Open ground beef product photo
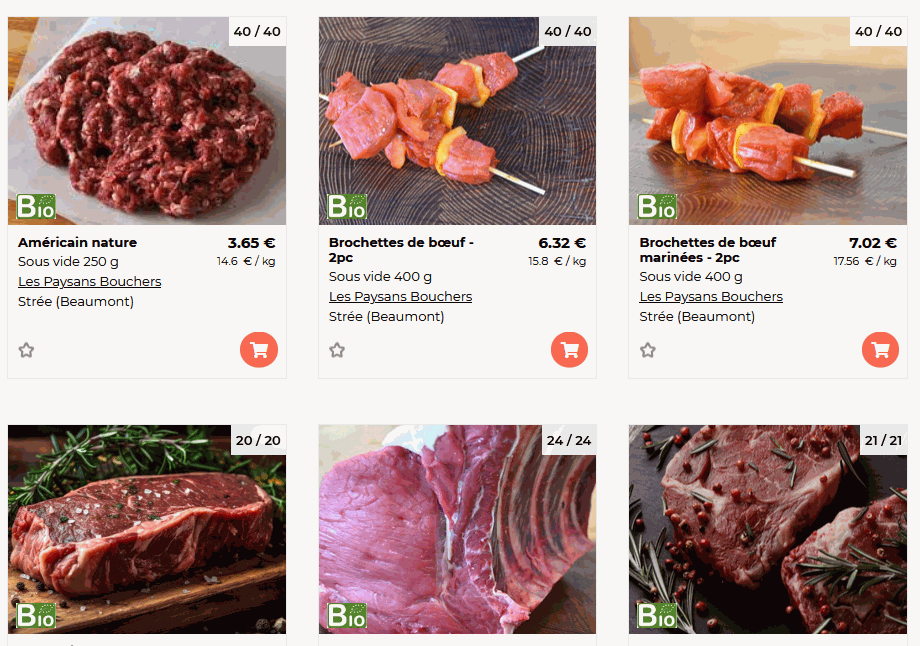The height and width of the screenshot is (646, 920). point(147,121)
